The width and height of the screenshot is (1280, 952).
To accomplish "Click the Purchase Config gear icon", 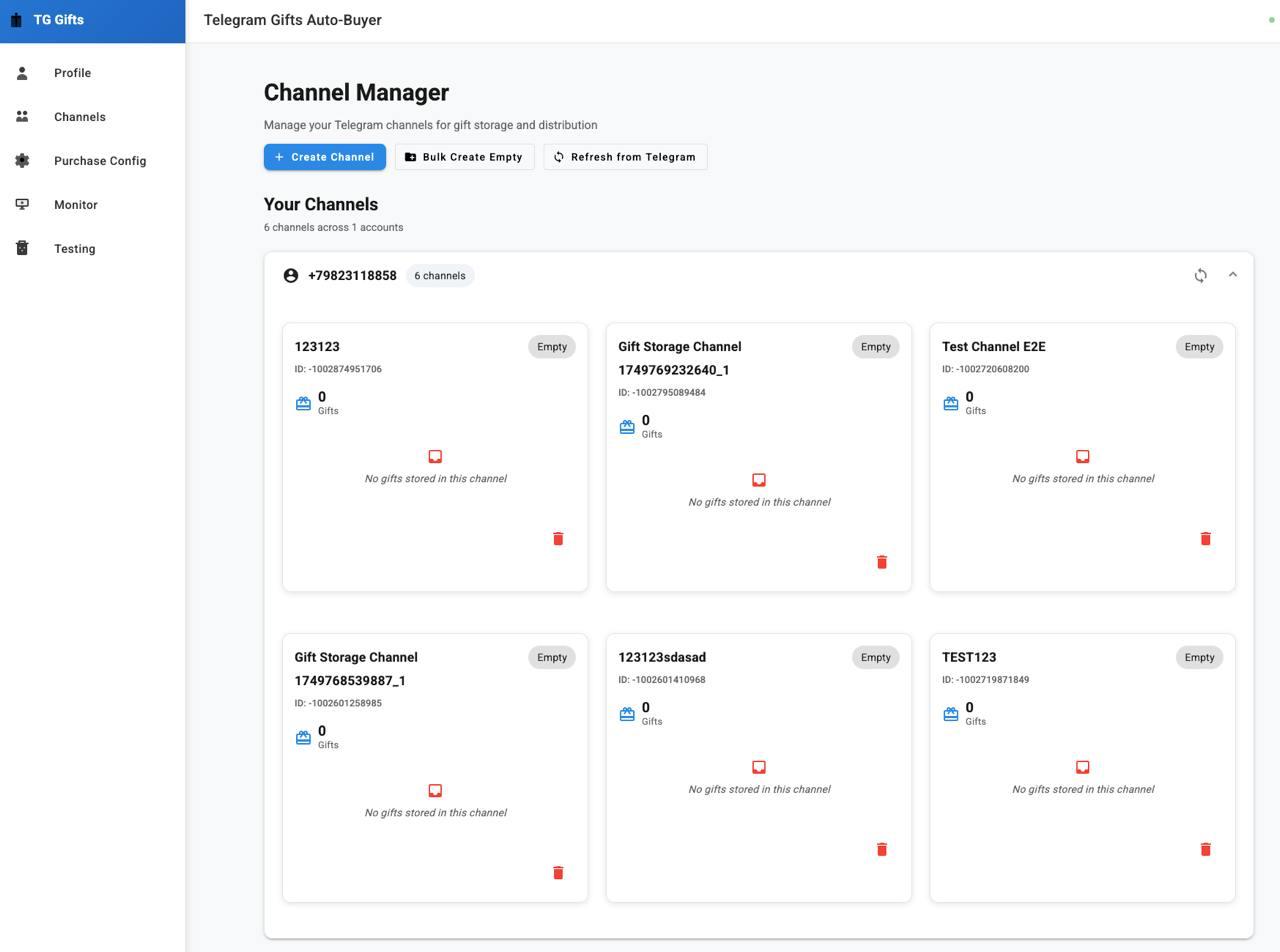I will [22, 161].
